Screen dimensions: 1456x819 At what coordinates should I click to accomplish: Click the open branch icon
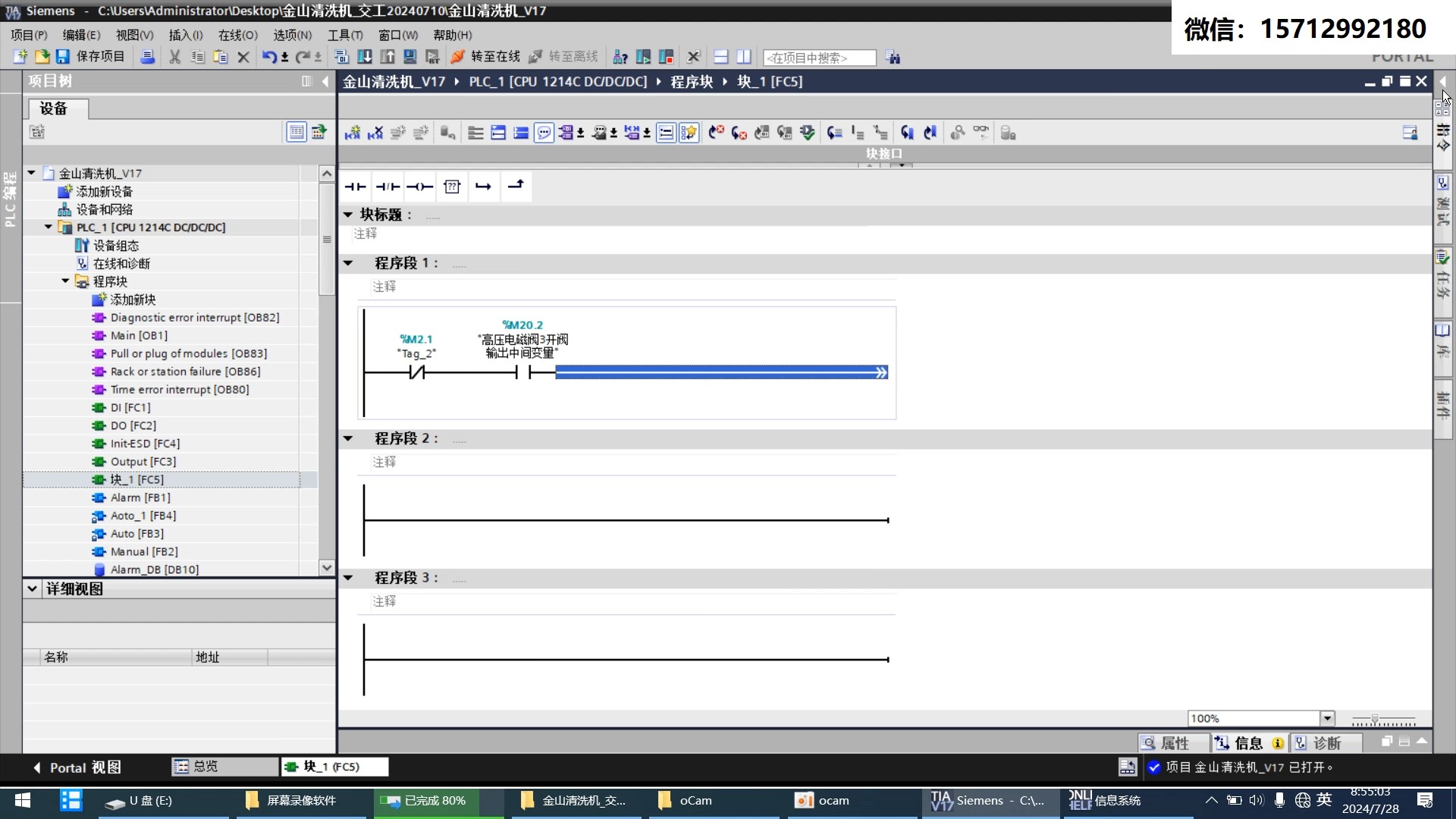[x=484, y=187]
